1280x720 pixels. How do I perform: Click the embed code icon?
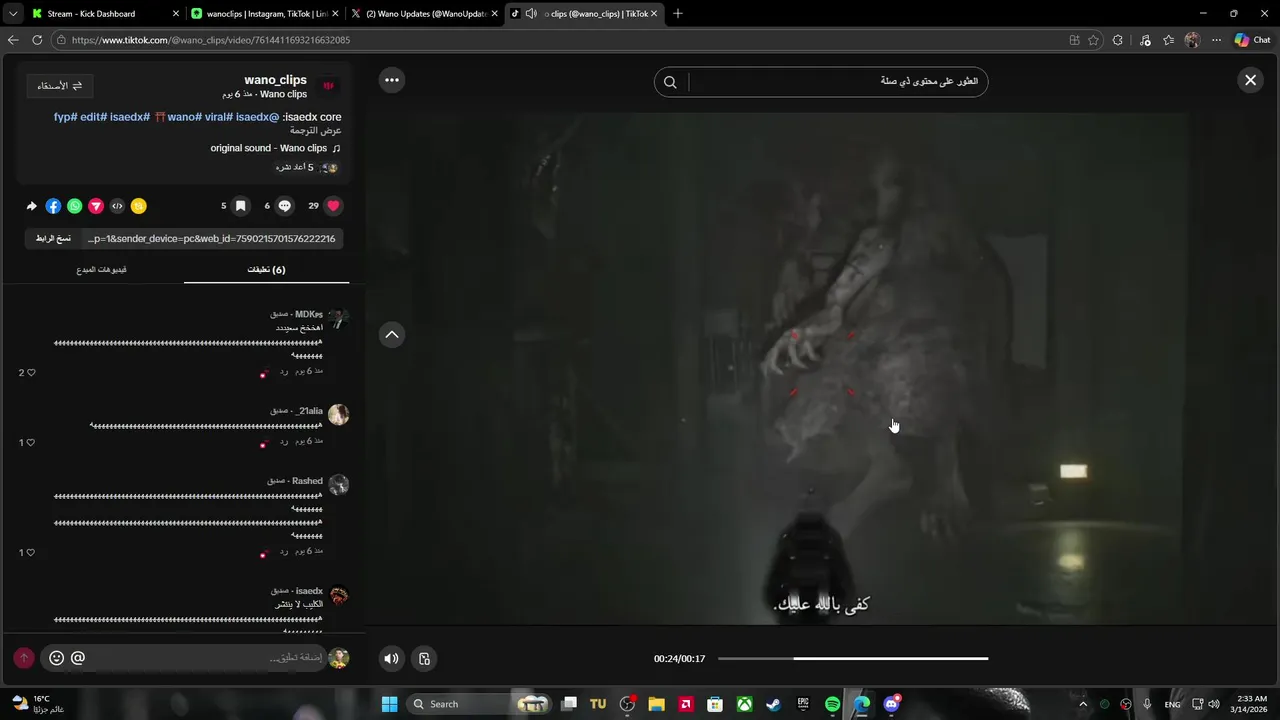tap(117, 206)
